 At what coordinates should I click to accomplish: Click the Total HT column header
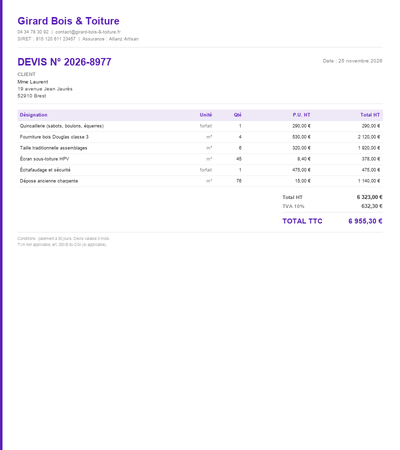pyautogui.click(x=370, y=115)
